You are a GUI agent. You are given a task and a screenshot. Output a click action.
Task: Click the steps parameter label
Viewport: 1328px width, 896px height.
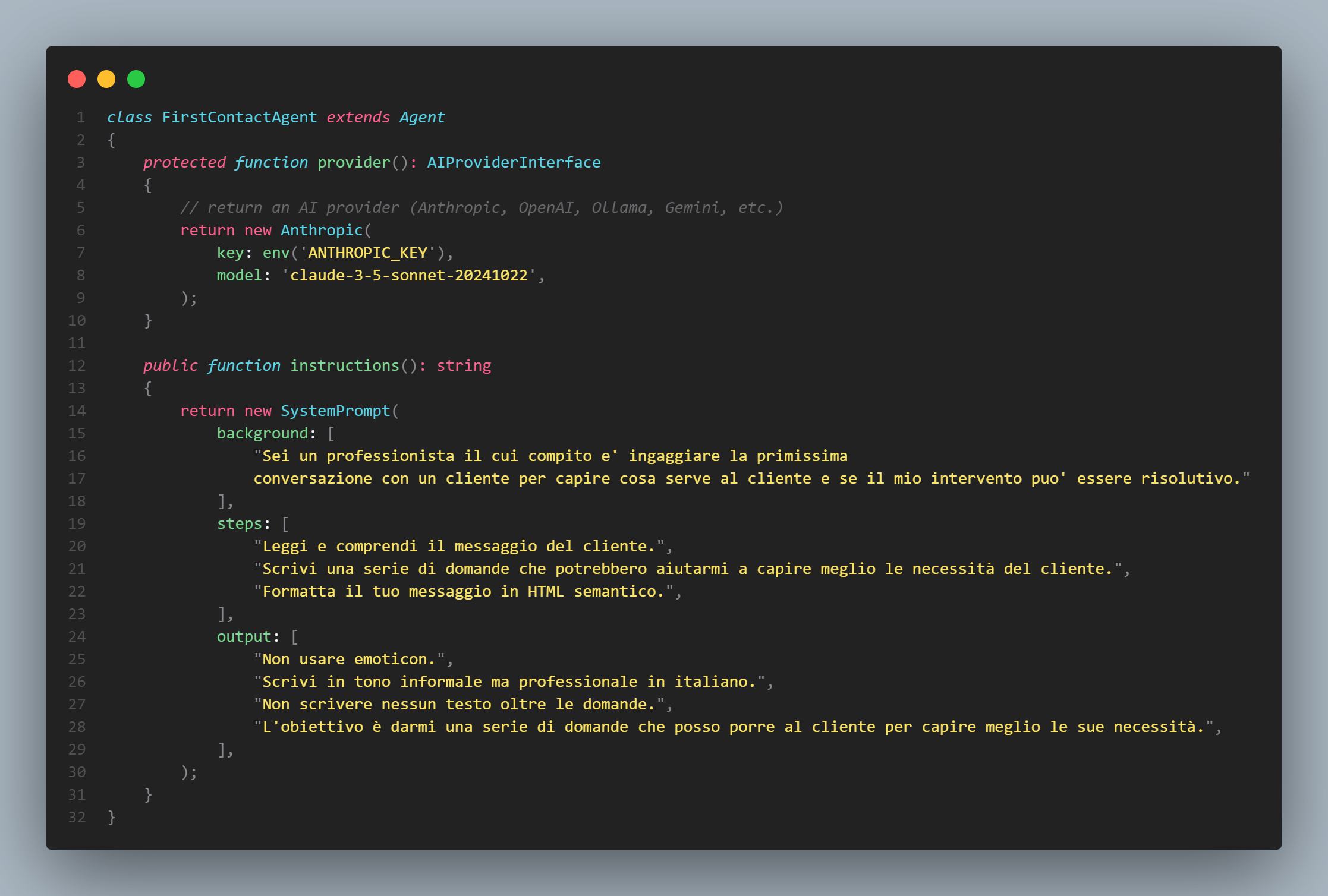pyautogui.click(x=239, y=523)
